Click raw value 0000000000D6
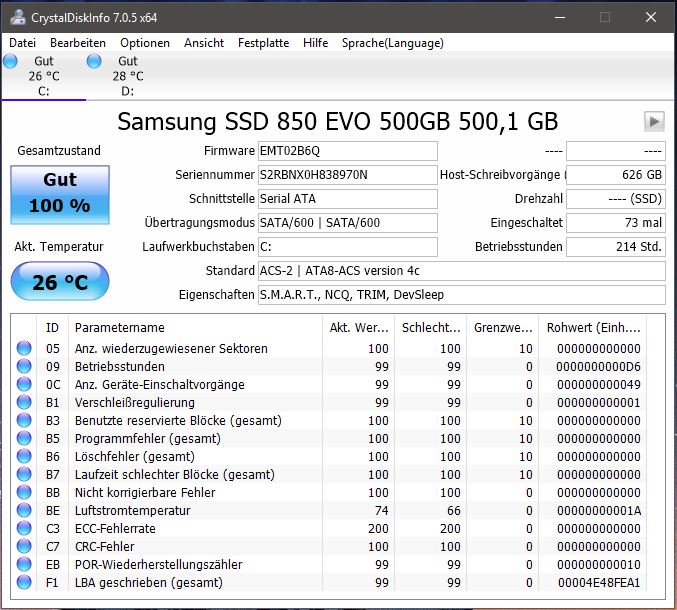 pos(598,367)
